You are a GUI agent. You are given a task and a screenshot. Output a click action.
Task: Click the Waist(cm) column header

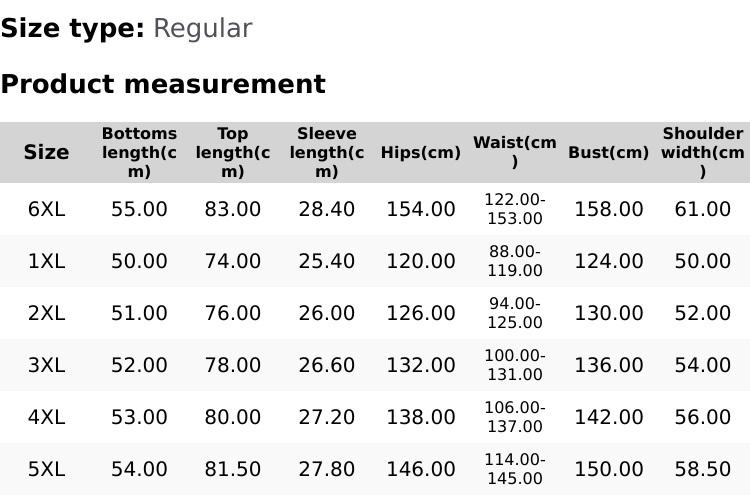514,152
